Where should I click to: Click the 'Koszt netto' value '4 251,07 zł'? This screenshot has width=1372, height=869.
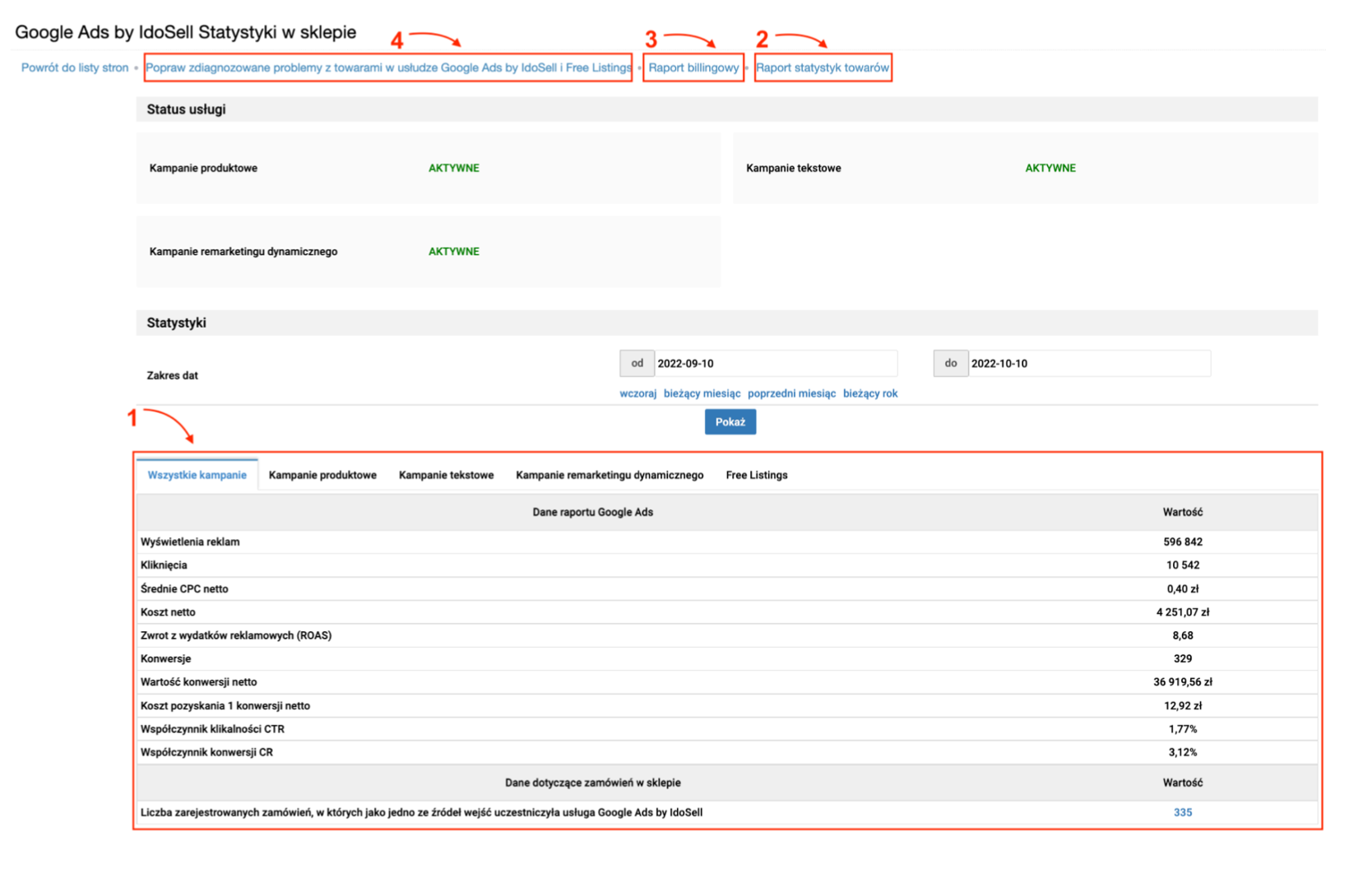pyautogui.click(x=1183, y=612)
